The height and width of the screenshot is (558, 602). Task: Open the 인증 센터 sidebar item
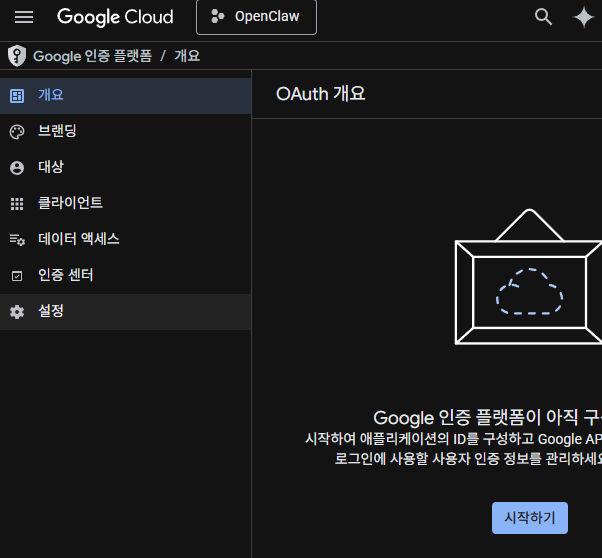click(126, 276)
